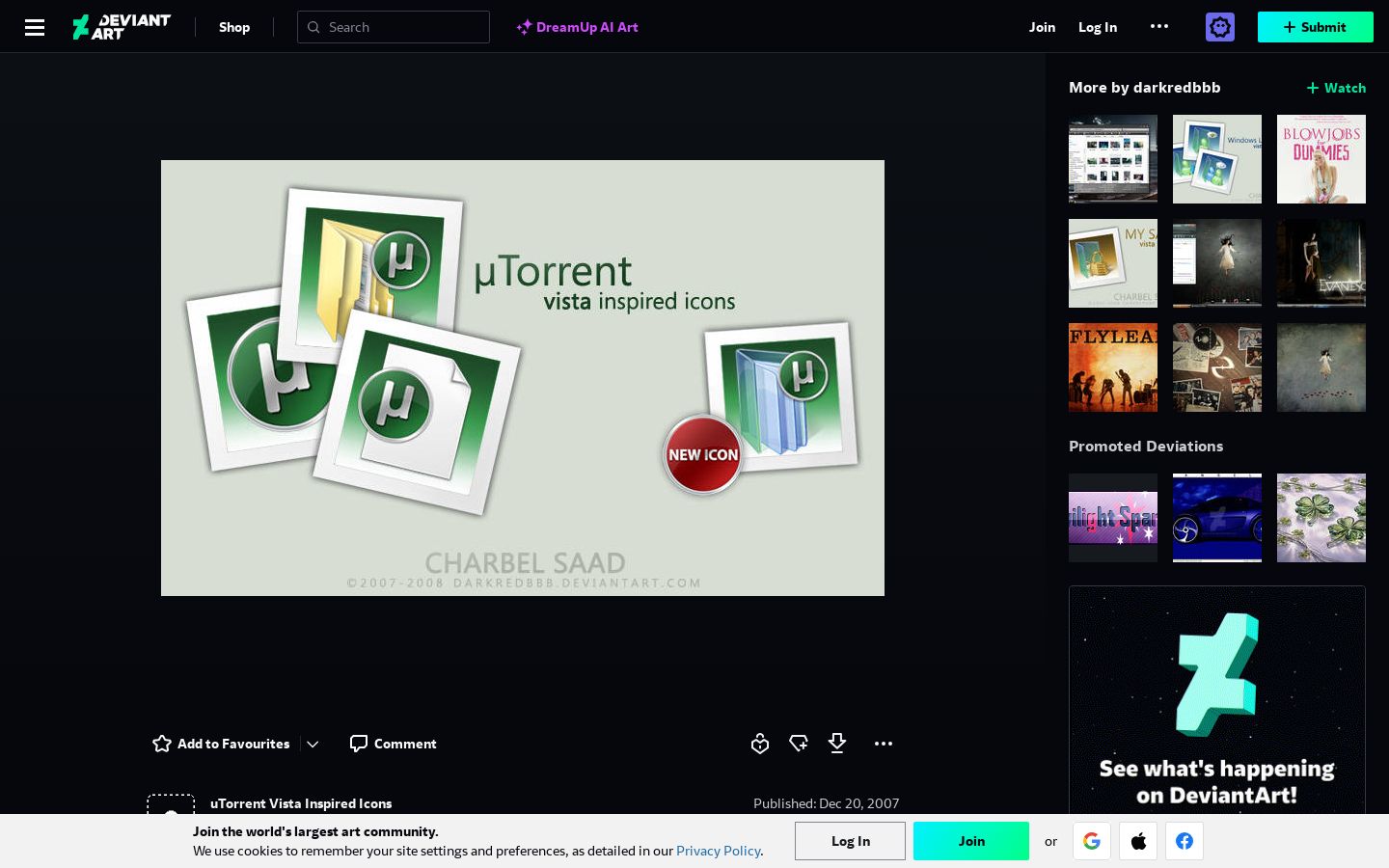Click the Published: Dec 20, 2007 date
Image resolution: width=1389 pixels, height=868 pixels.
(x=827, y=803)
